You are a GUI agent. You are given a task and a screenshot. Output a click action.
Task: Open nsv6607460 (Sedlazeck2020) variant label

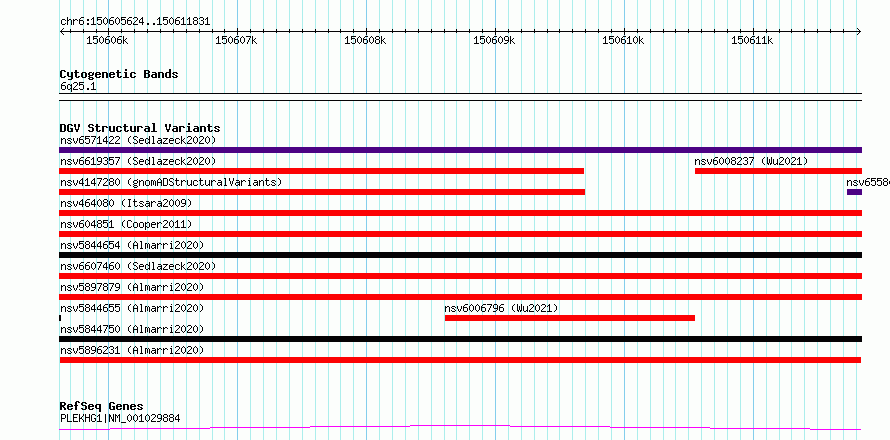(x=138, y=266)
